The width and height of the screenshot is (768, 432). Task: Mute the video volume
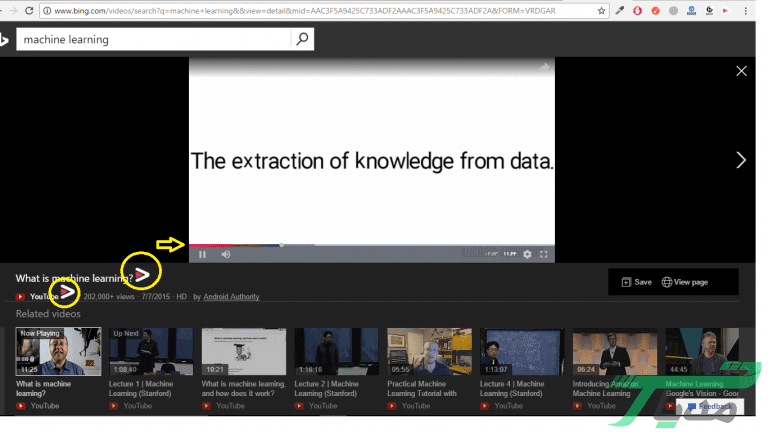(x=225, y=254)
